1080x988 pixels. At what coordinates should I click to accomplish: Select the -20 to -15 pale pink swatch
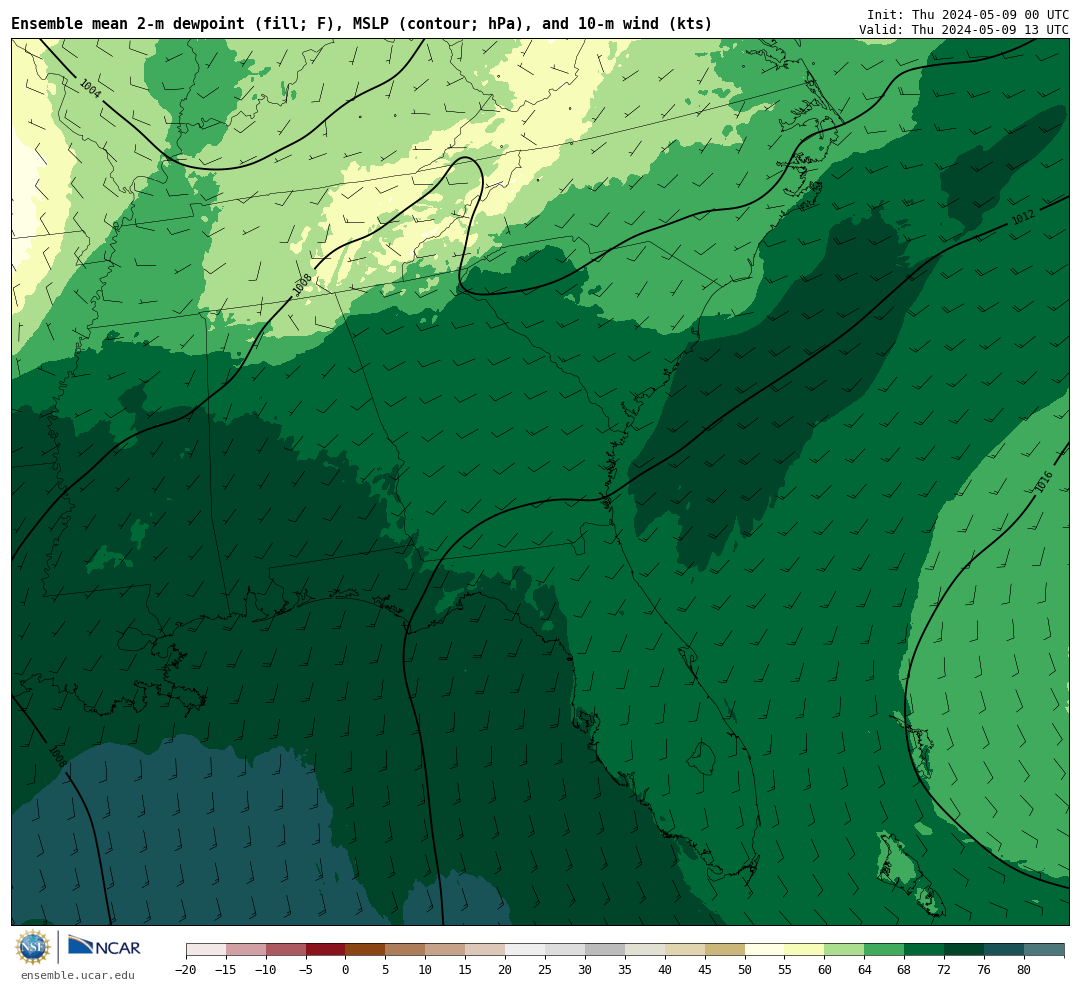[206, 950]
